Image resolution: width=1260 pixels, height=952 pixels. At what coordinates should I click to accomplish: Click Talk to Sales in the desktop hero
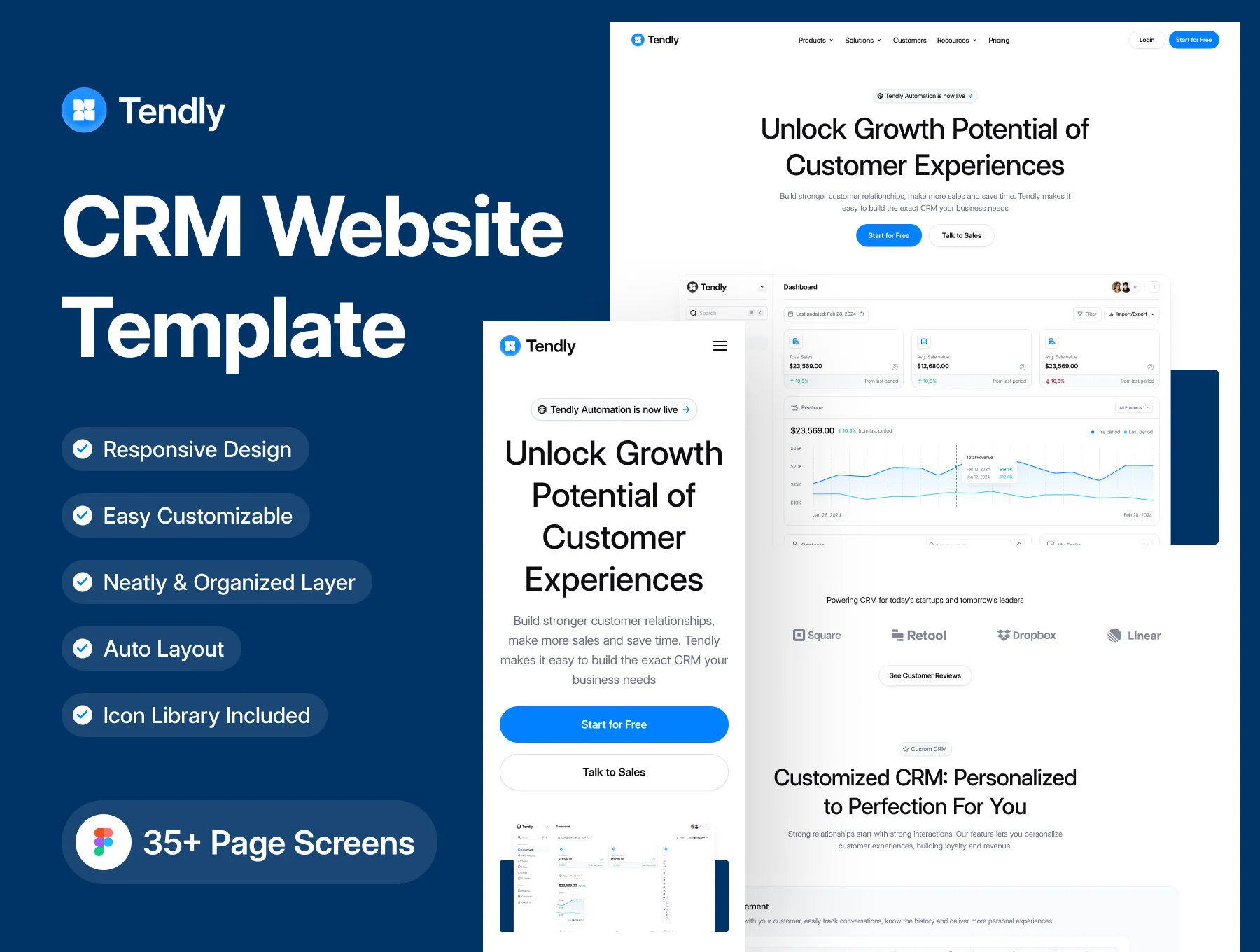[x=961, y=235]
